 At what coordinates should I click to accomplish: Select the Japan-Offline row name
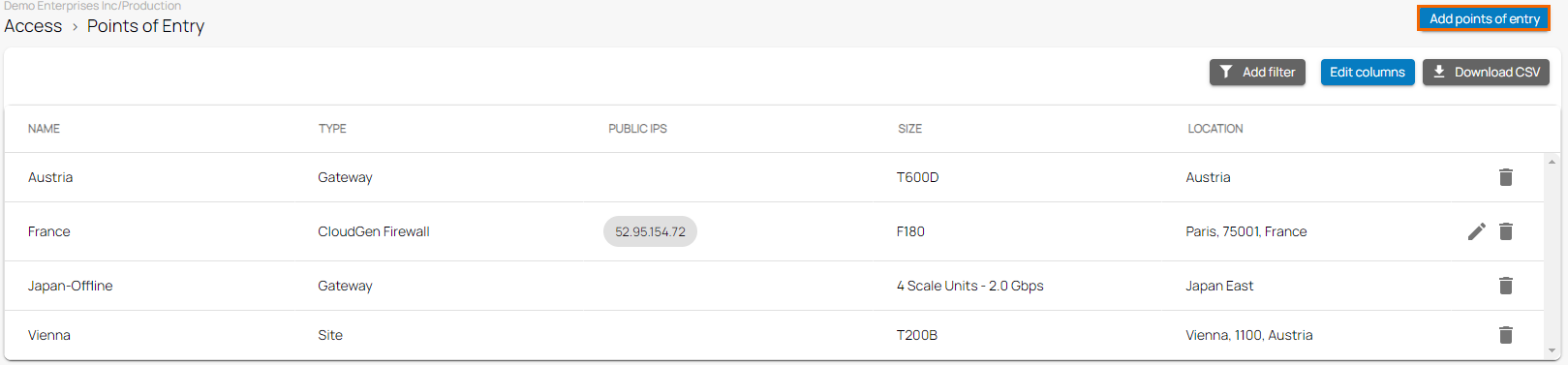point(70,286)
